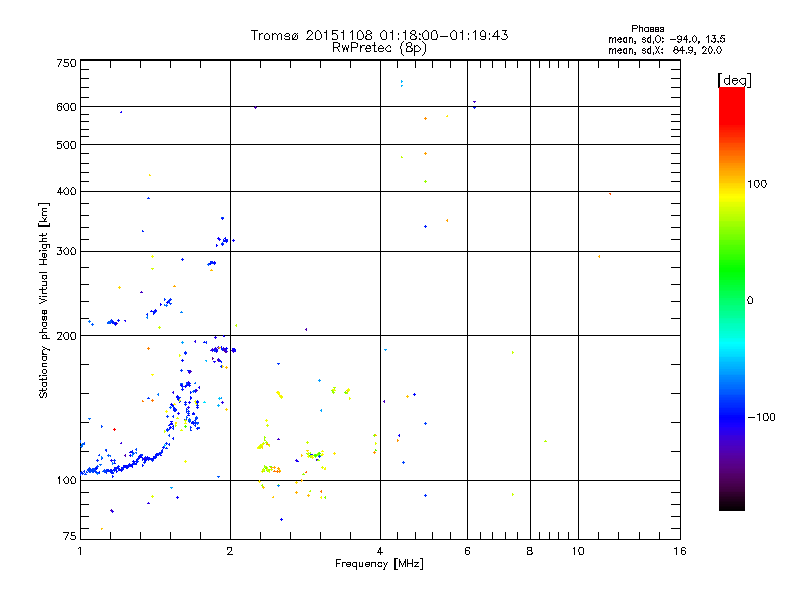Click the x-axis tick label '4'
The width and height of the screenshot is (800, 600).
[x=380, y=551]
